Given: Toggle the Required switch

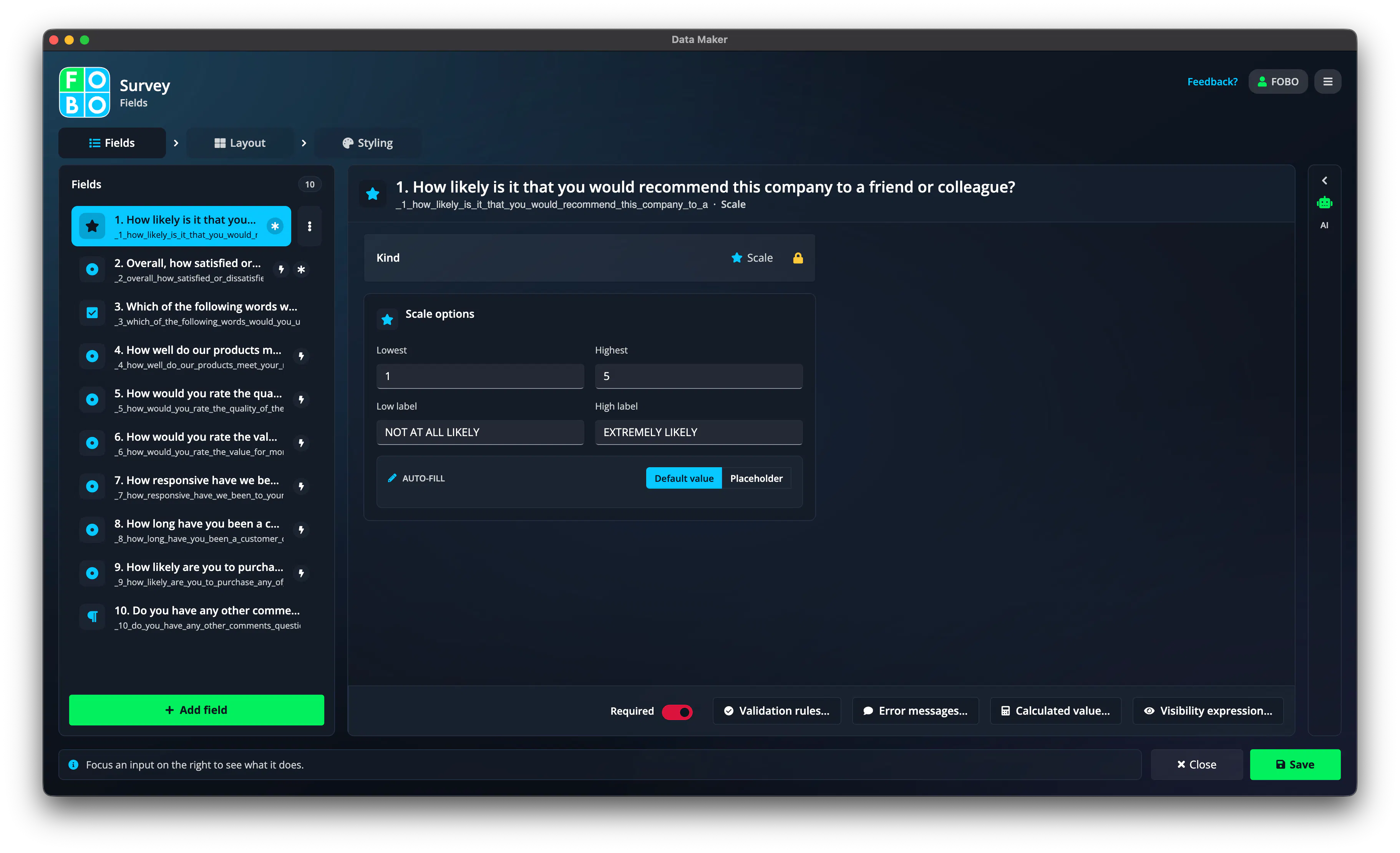Looking at the screenshot, I should pos(677,712).
